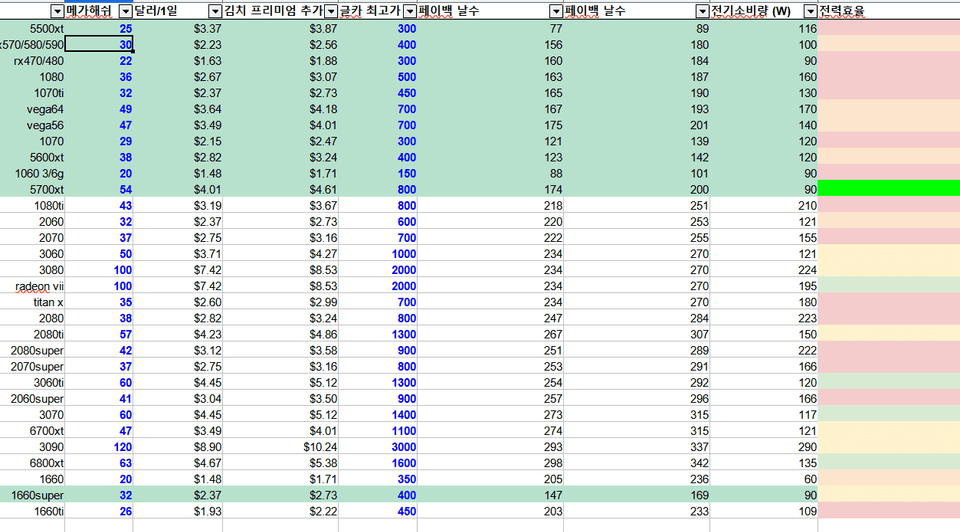The width and height of the screenshot is (960, 532).
Task: Select the 2070super name cell
Action: click(x=32, y=366)
